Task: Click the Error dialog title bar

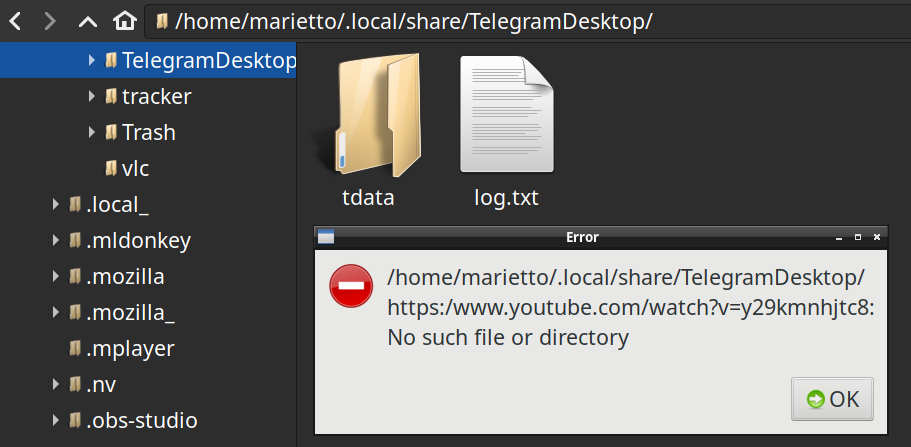Action: pyautogui.click(x=582, y=237)
